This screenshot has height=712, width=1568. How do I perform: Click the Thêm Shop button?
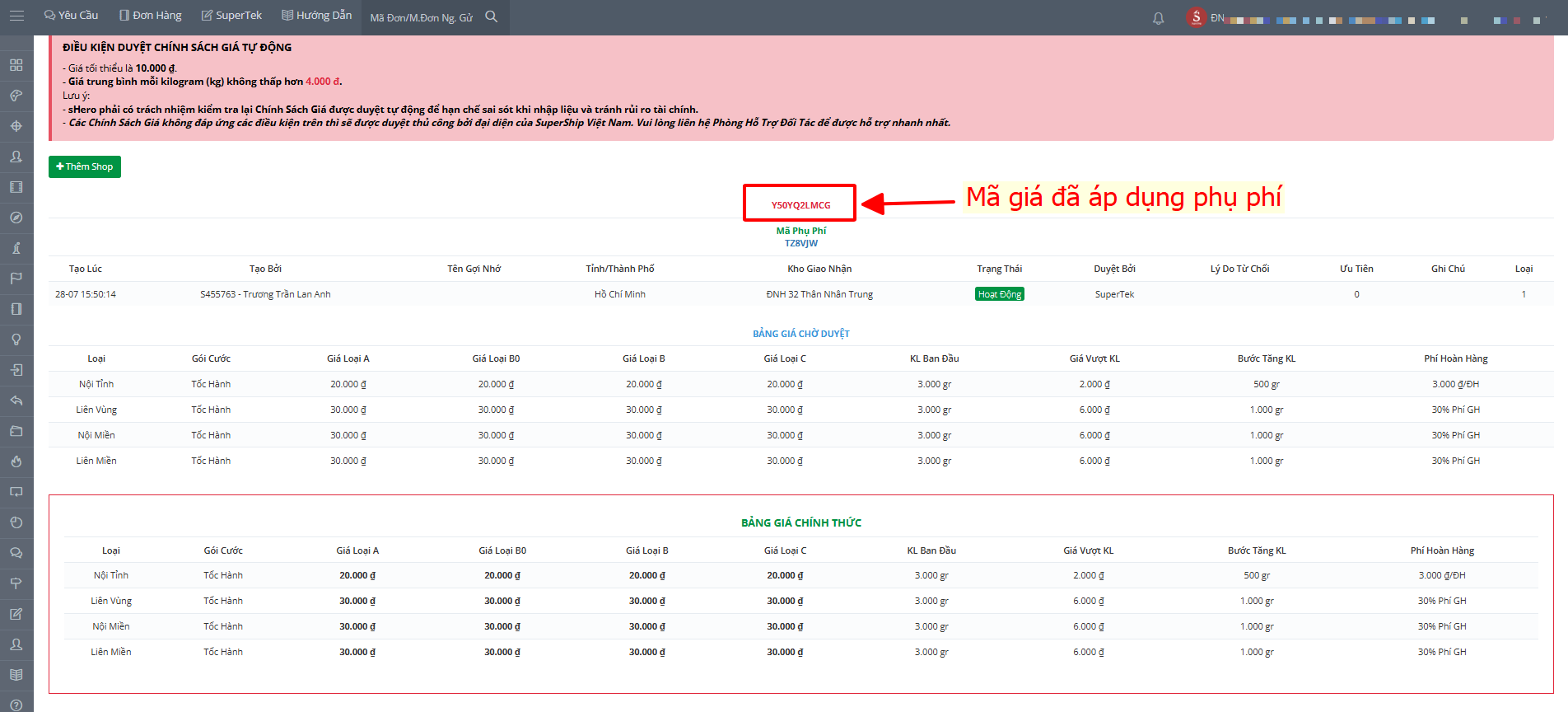85,166
